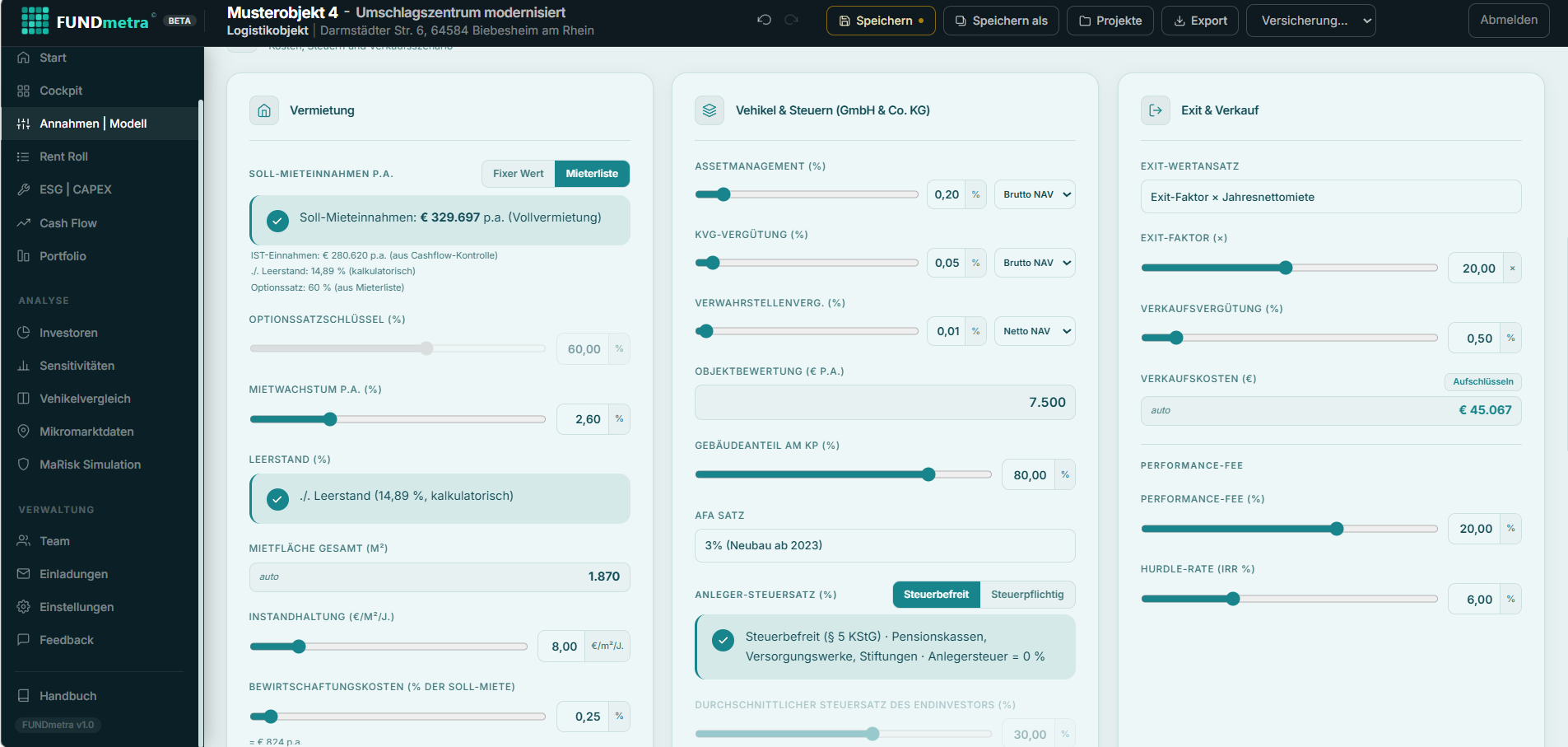Switch rent input to Fixer Wert

[x=519, y=174]
